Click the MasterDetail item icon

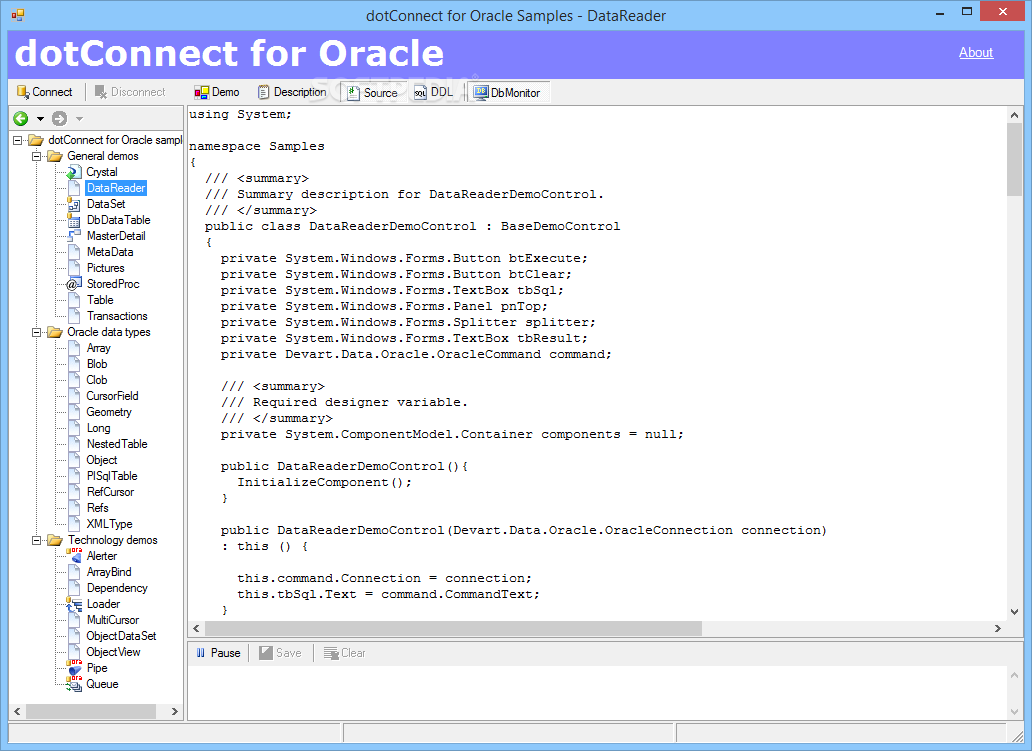coord(74,236)
